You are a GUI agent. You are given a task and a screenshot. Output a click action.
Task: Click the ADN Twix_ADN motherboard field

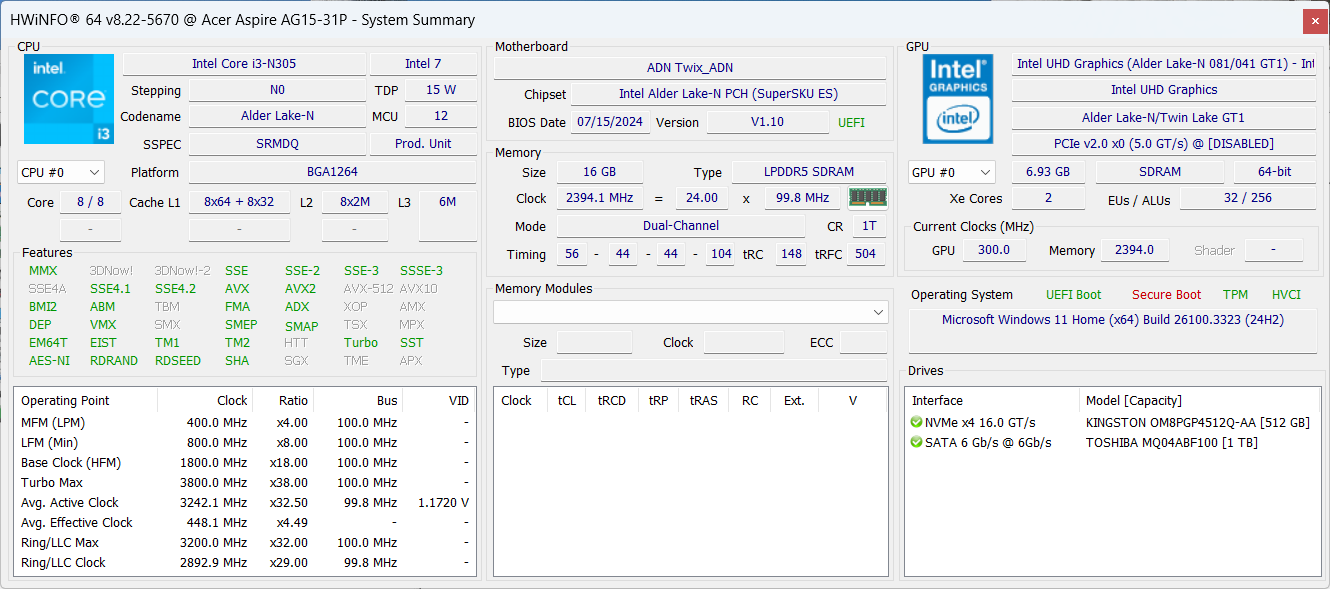pyautogui.click(x=689, y=68)
